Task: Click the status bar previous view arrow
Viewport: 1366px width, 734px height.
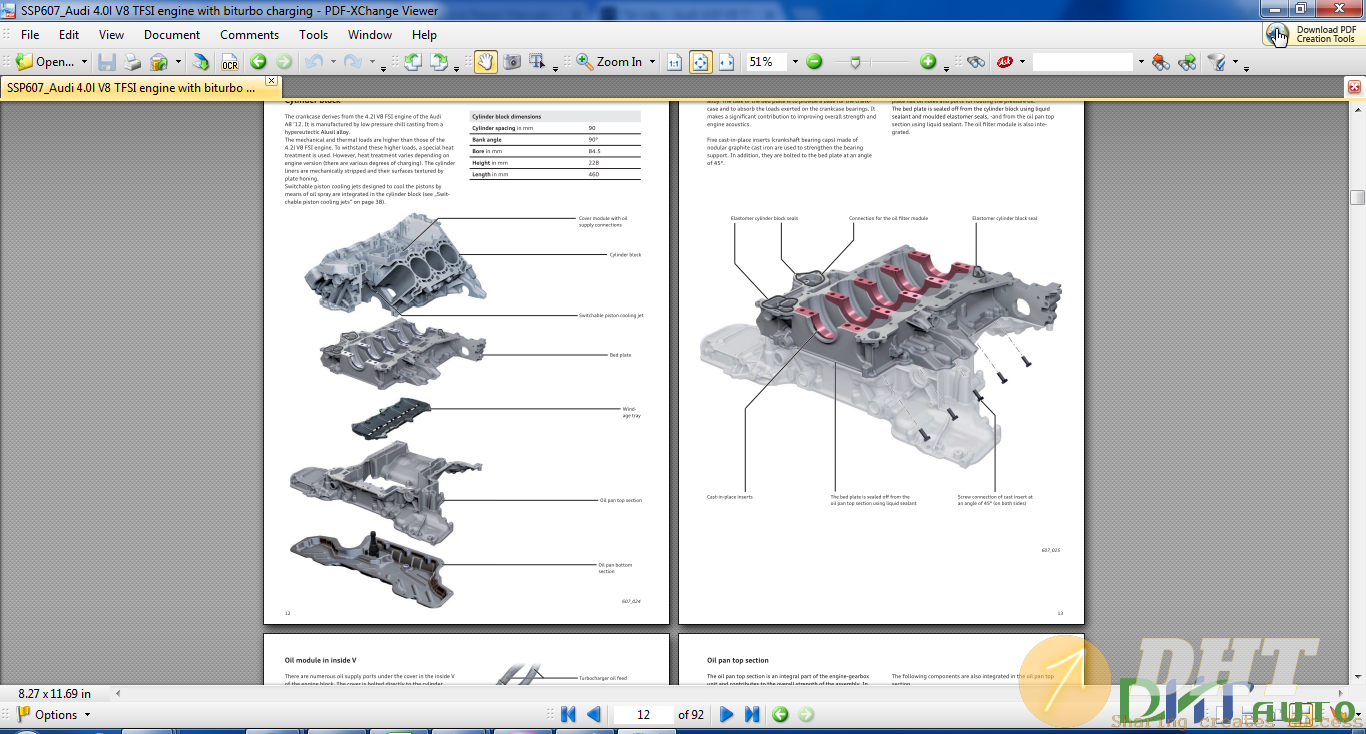Action: (780, 714)
